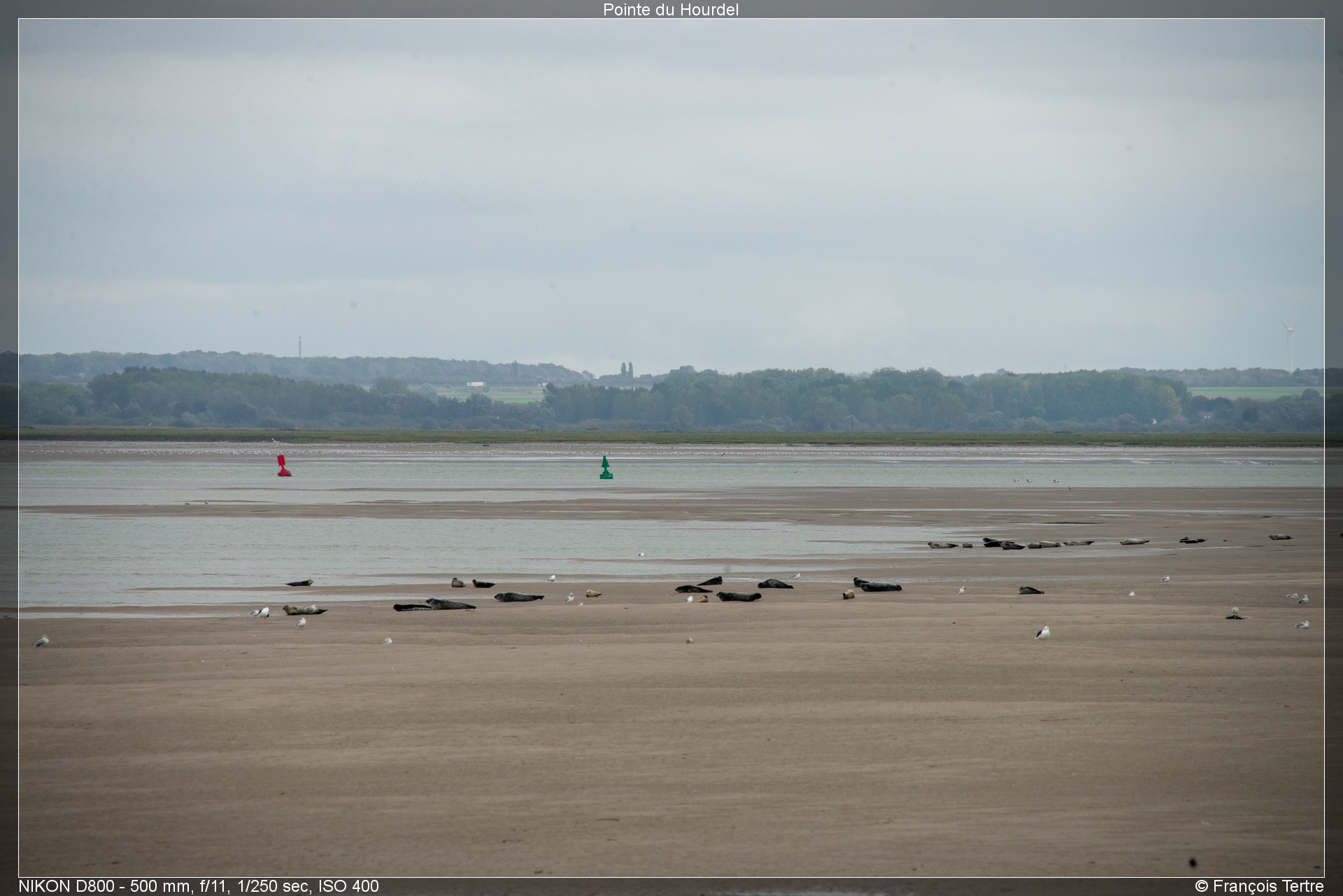The image size is (1343, 896).
Task: Click the '© François Tertre' copyright credit
Action: pyautogui.click(x=1259, y=886)
